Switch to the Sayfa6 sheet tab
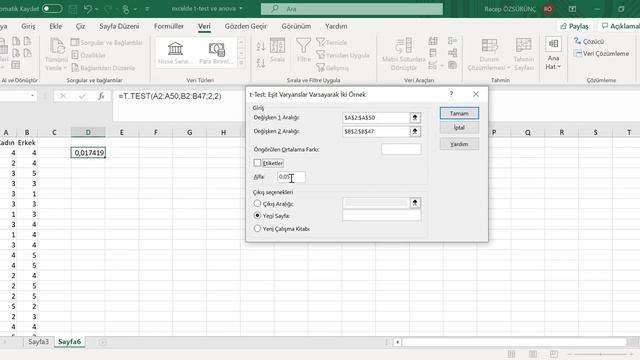 [x=69, y=342]
